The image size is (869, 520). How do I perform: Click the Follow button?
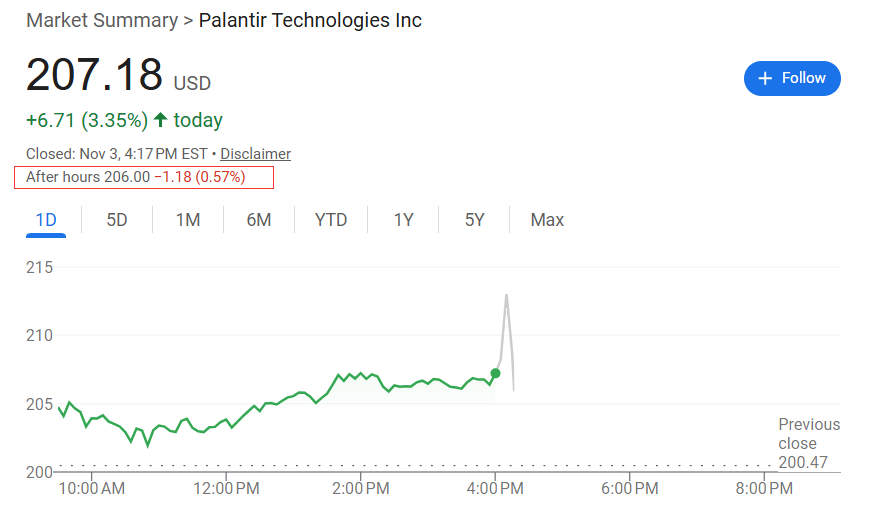click(x=792, y=78)
